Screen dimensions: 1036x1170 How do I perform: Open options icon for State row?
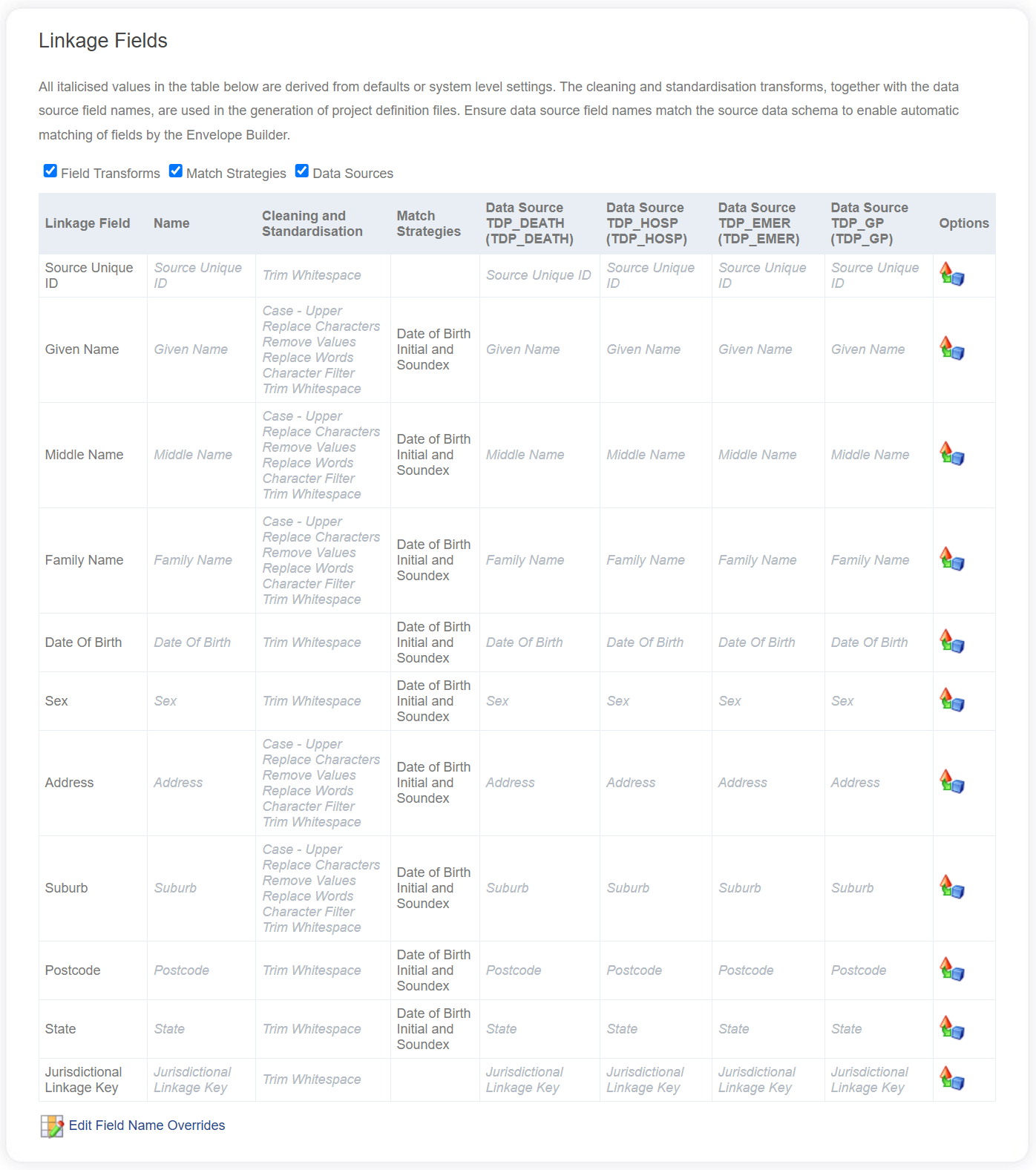tap(952, 1028)
